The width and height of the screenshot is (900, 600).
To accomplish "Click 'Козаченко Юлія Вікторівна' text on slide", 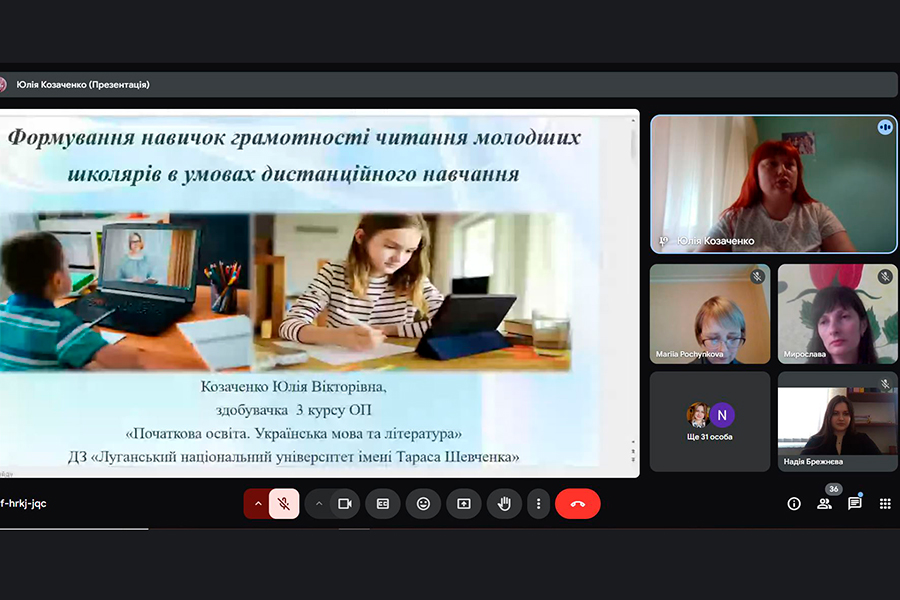I will (x=293, y=386).
